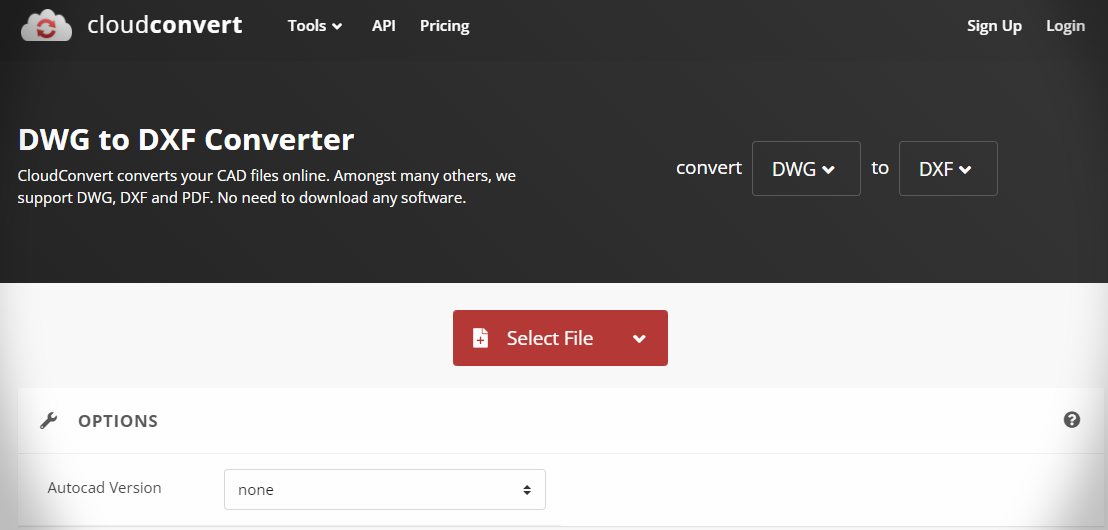Viewport: 1108px width, 530px height.
Task: Click the Login link
Action: coord(1066,26)
